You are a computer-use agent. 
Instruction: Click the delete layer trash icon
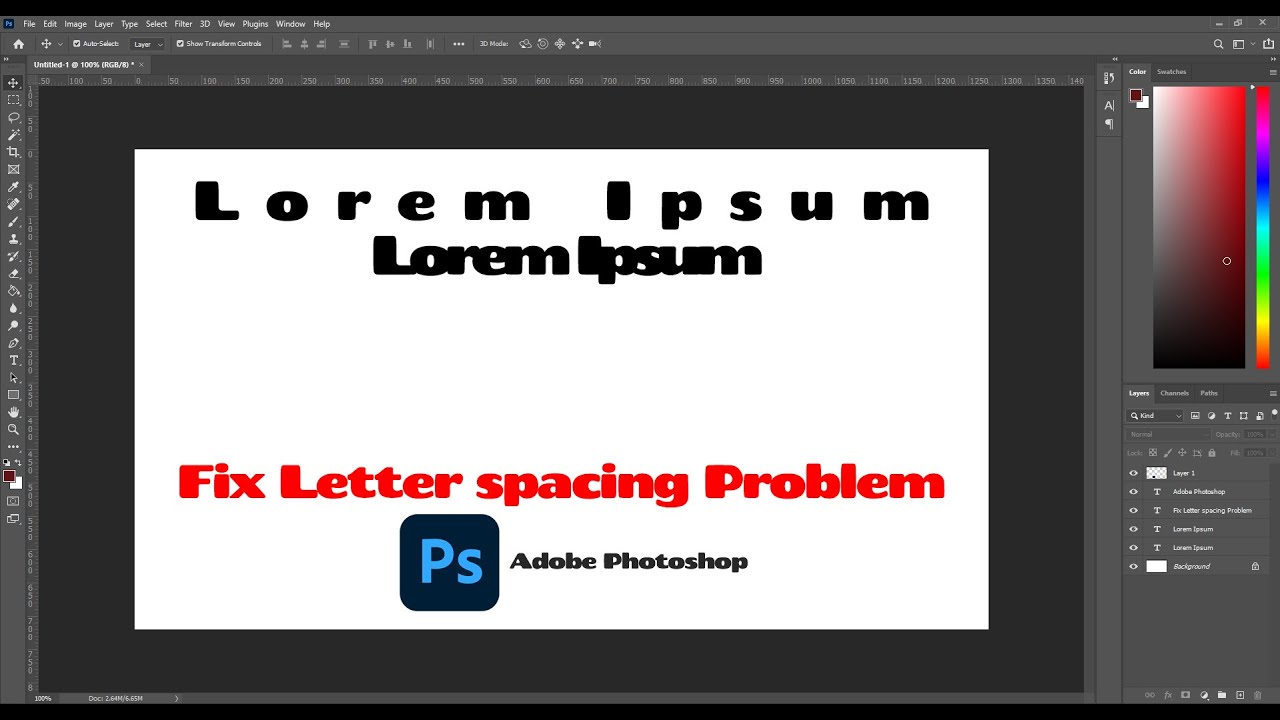click(x=1258, y=695)
